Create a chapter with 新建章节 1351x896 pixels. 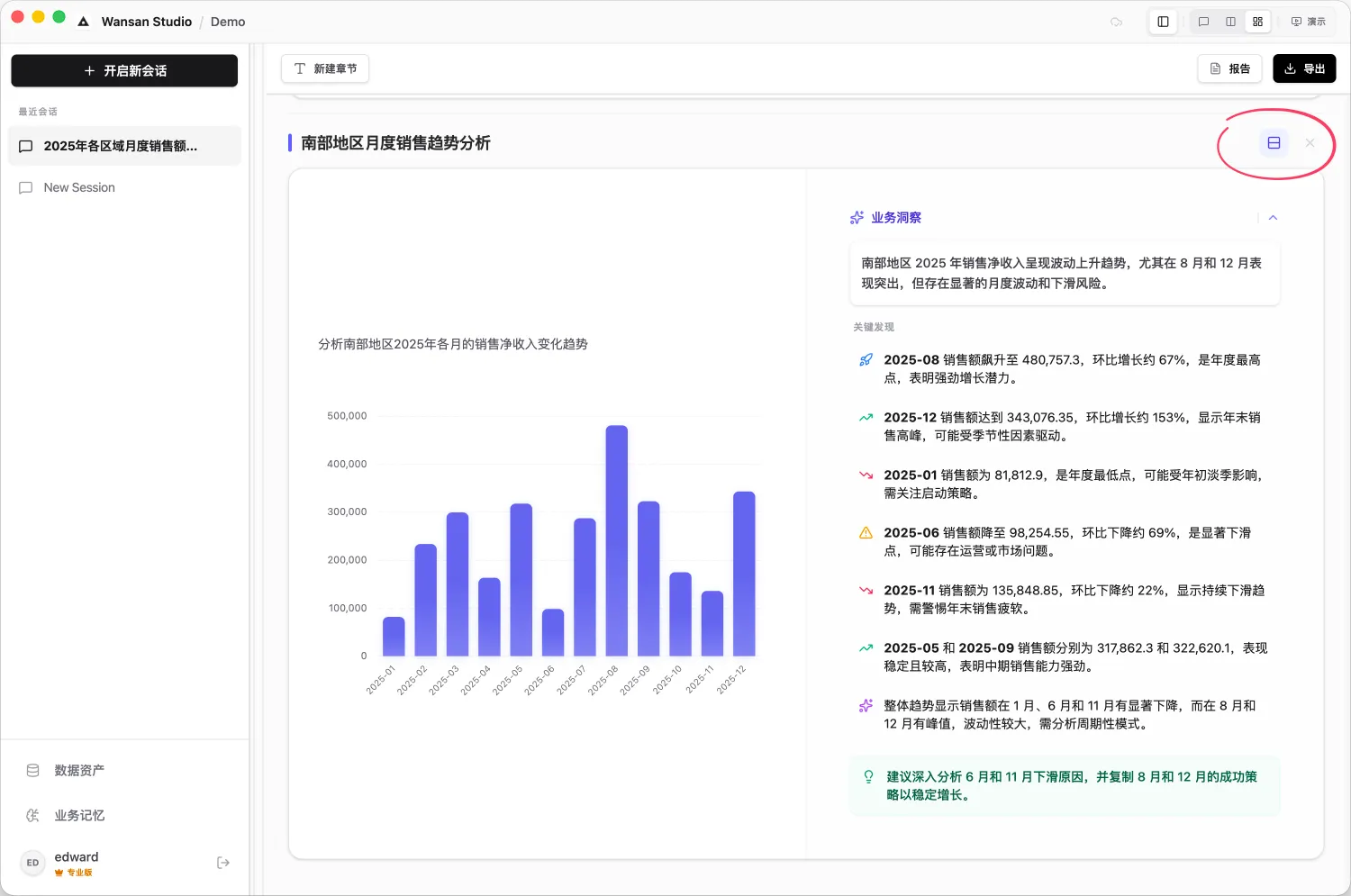click(324, 68)
